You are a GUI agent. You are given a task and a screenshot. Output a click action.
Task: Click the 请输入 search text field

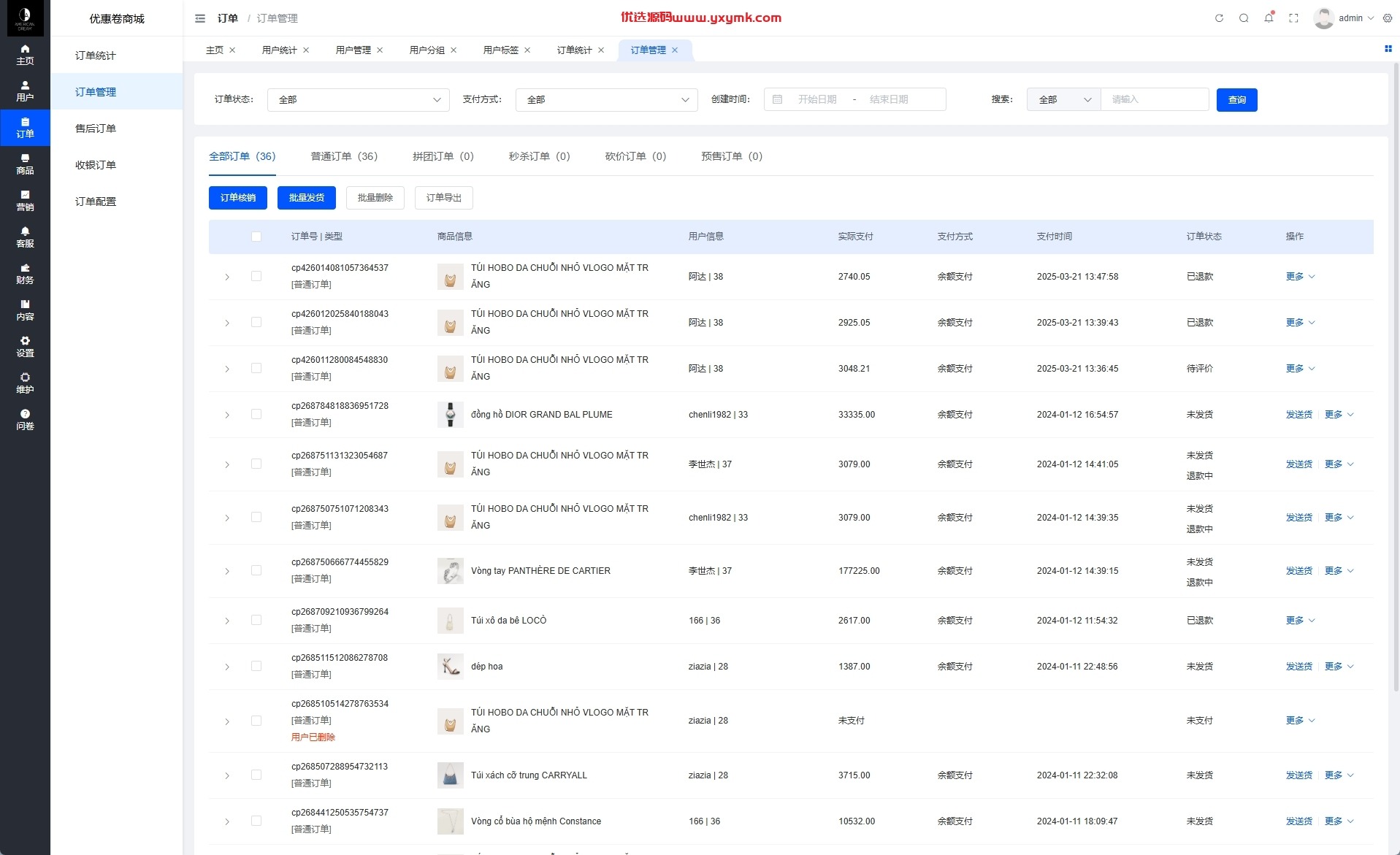pyautogui.click(x=1155, y=100)
